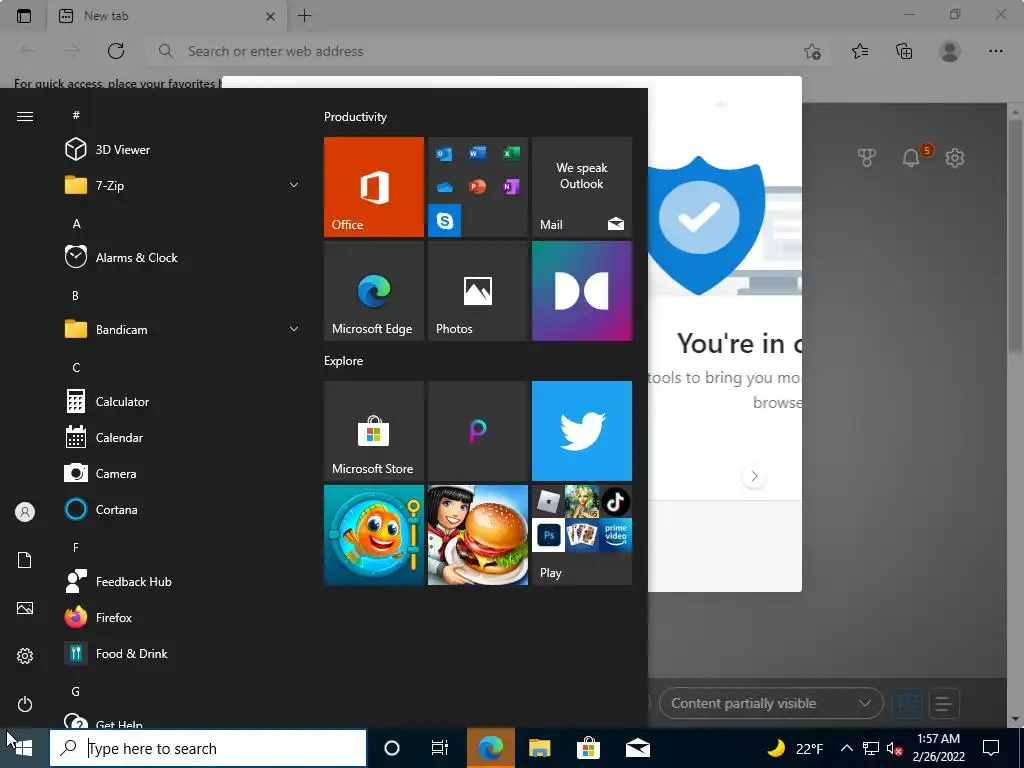Click Cortana circle on taskbar
The width and height of the screenshot is (1024, 768).
[x=392, y=748]
